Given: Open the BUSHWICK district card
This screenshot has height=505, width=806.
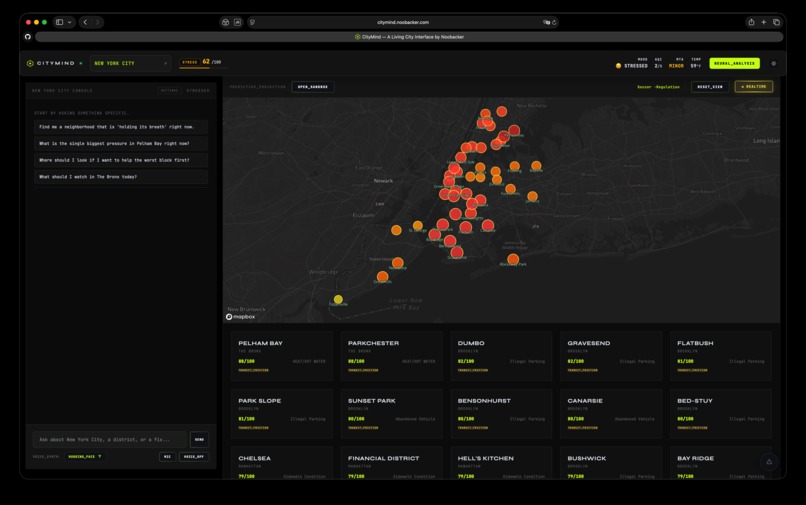Looking at the screenshot, I should tap(611, 463).
